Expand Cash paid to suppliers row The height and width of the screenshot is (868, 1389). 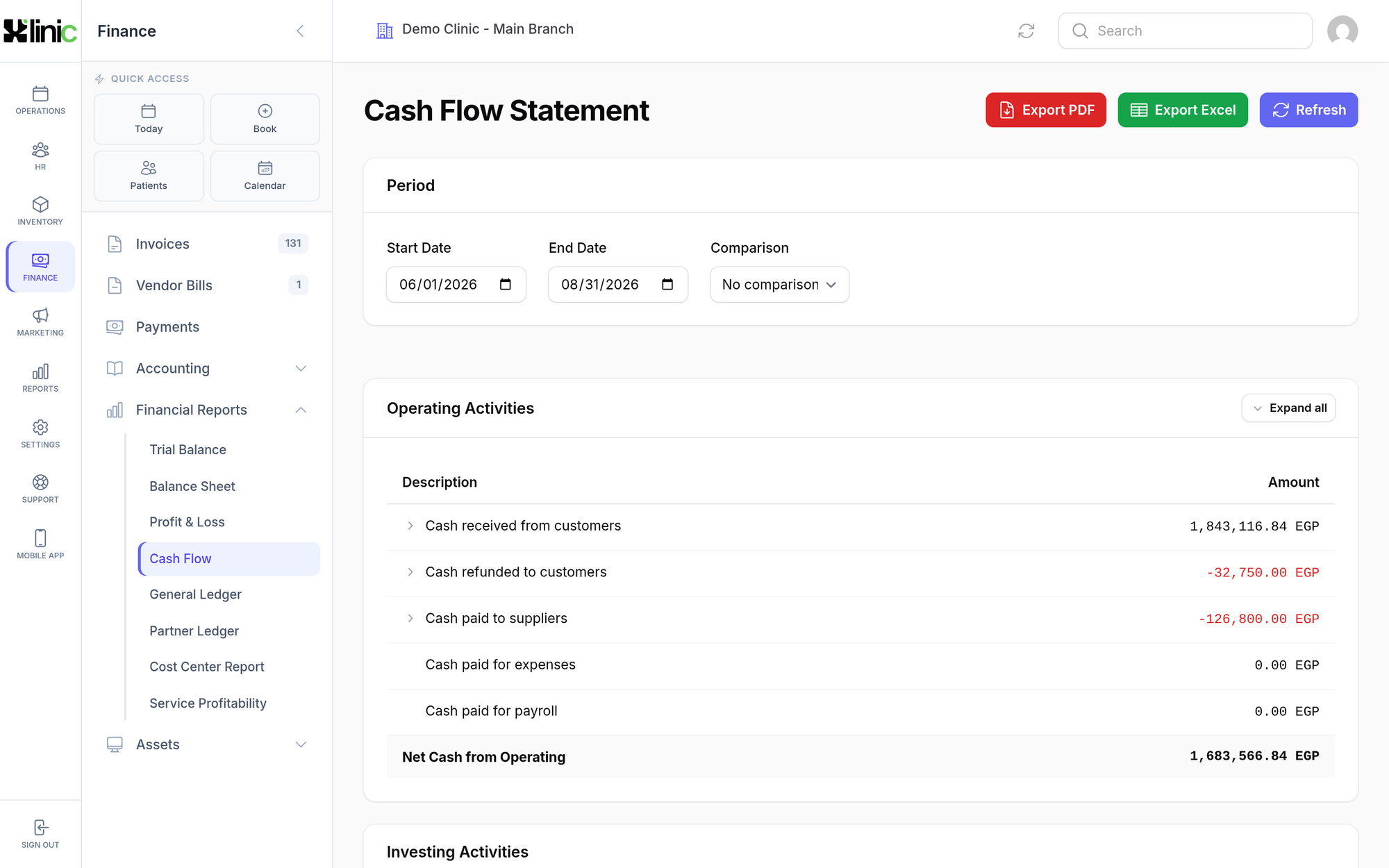[x=410, y=618]
